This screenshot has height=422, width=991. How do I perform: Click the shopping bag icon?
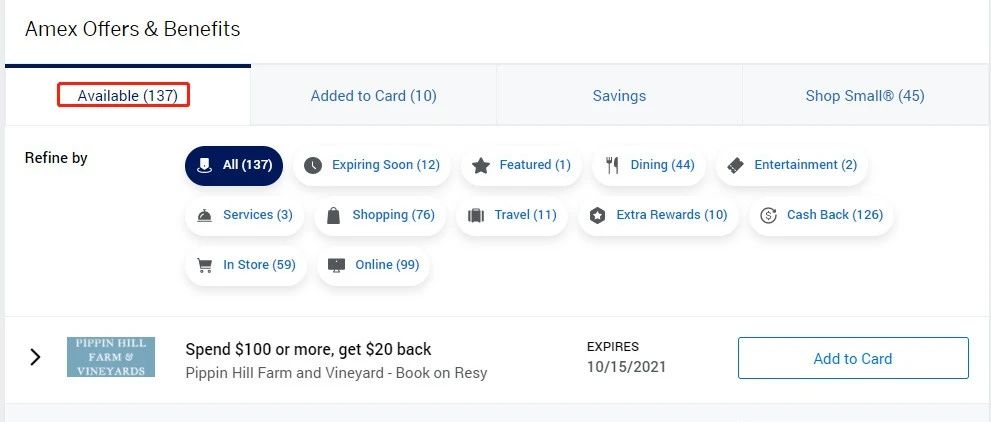tap(333, 215)
